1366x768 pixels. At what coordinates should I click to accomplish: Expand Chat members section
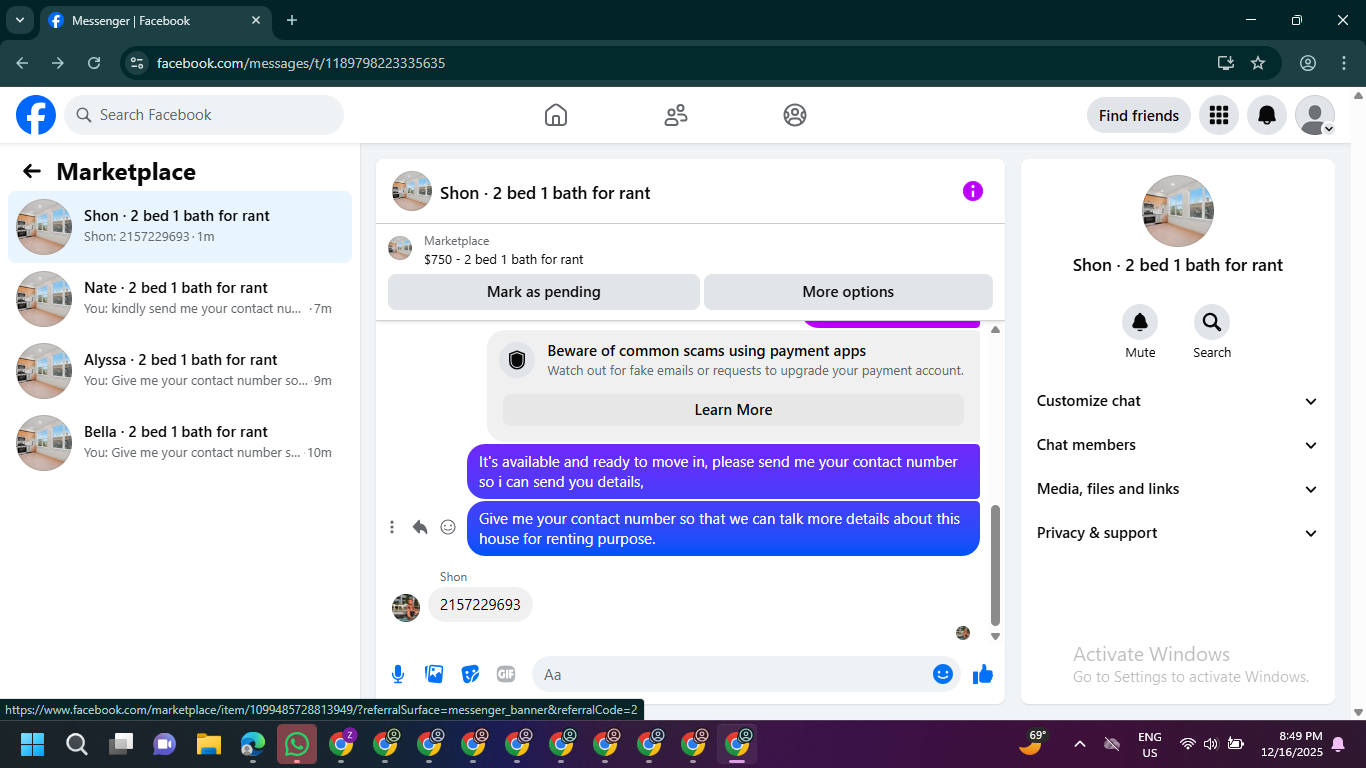[1178, 445]
